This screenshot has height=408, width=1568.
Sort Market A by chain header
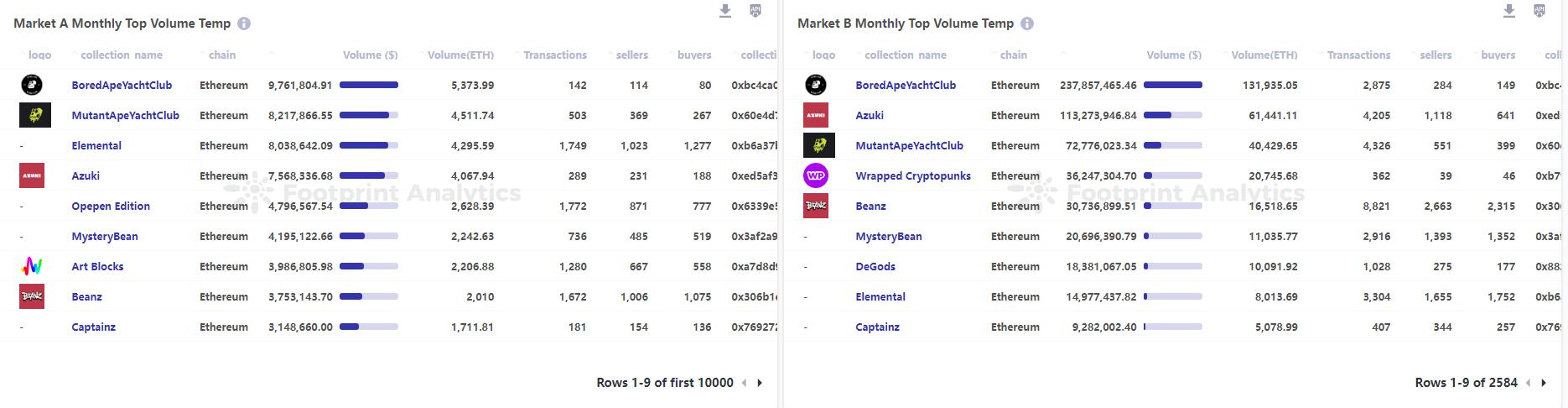point(221,55)
